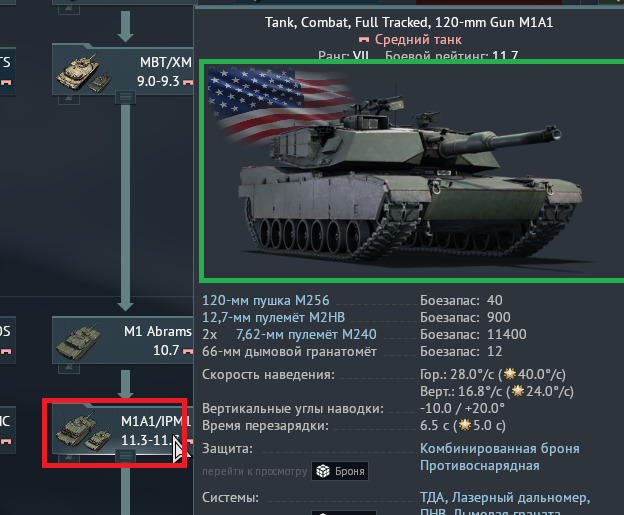The width and height of the screenshot is (624, 515).
Task: Click the Комбинированная броня protection link
Action: [500, 449]
